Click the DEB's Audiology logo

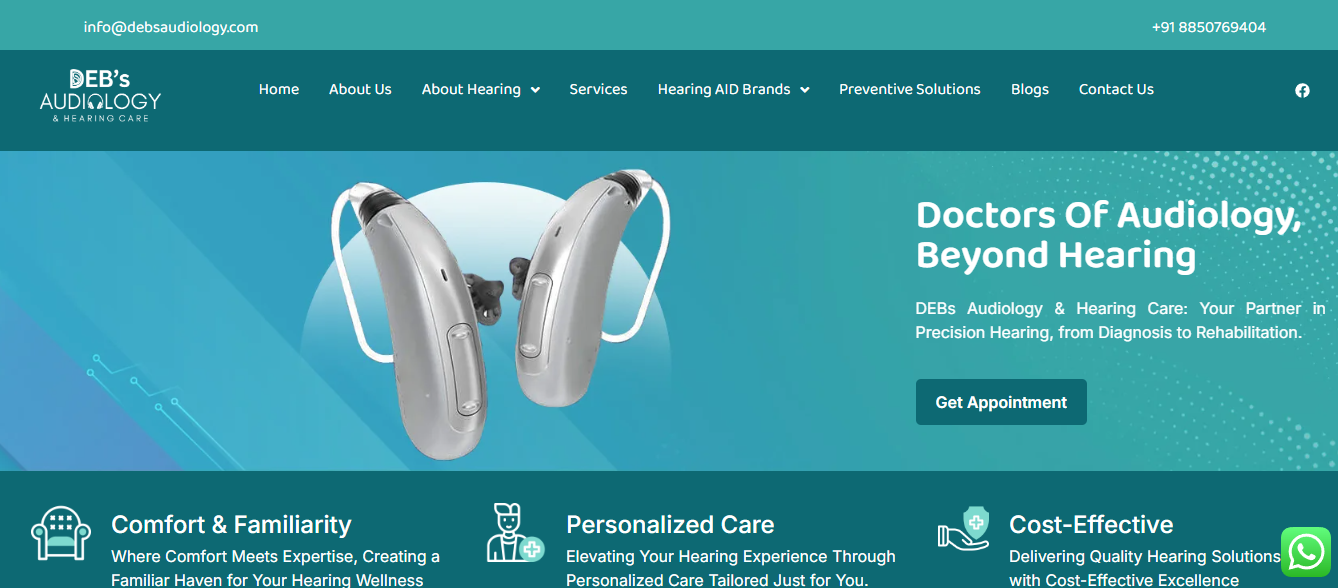[x=100, y=95]
